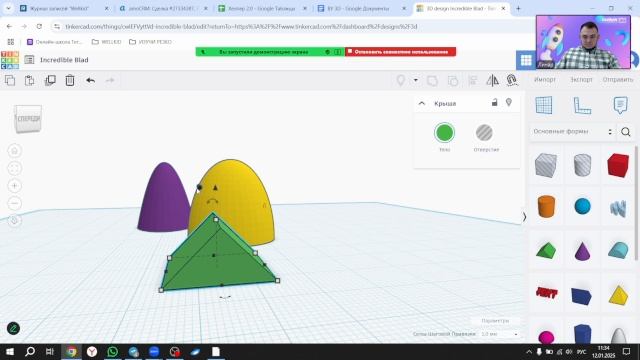Click the Fit all in view button

[14, 168]
